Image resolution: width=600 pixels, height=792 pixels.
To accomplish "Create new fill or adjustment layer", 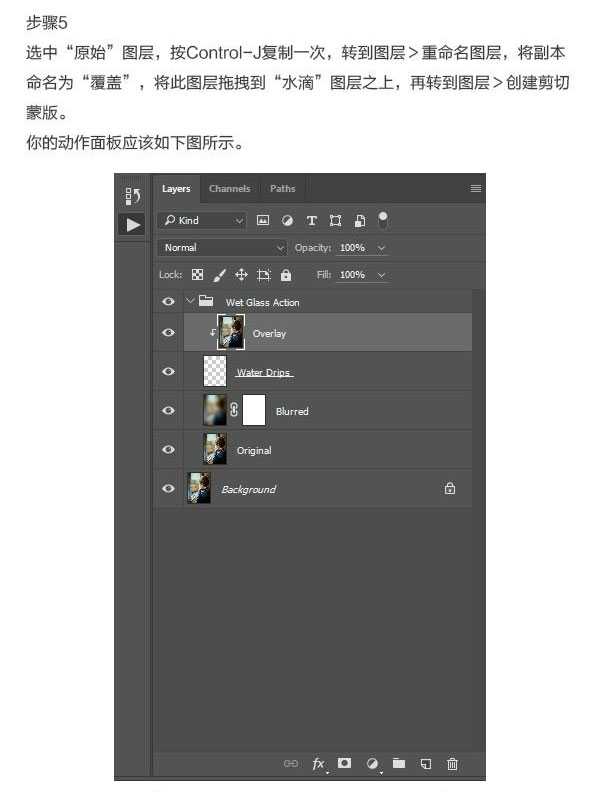I will pyautogui.click(x=373, y=764).
